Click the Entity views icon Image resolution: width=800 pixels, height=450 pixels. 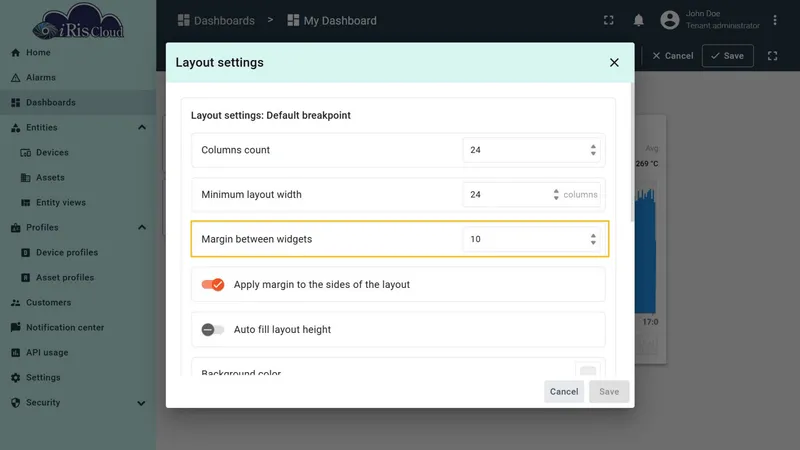tap(26, 203)
